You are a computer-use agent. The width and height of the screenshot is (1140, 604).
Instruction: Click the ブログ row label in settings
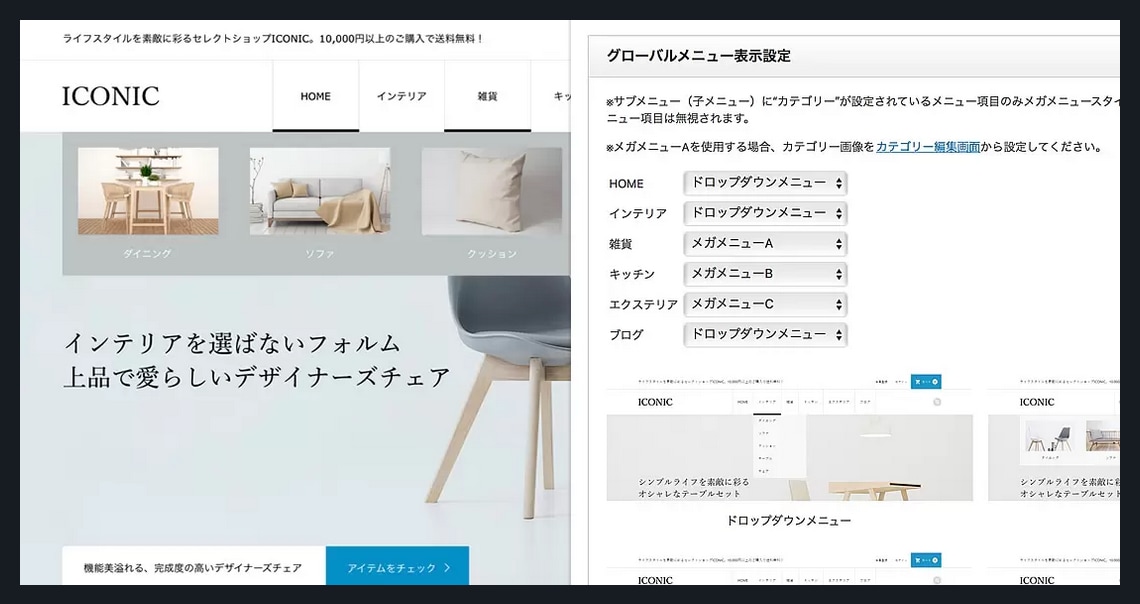click(626, 335)
